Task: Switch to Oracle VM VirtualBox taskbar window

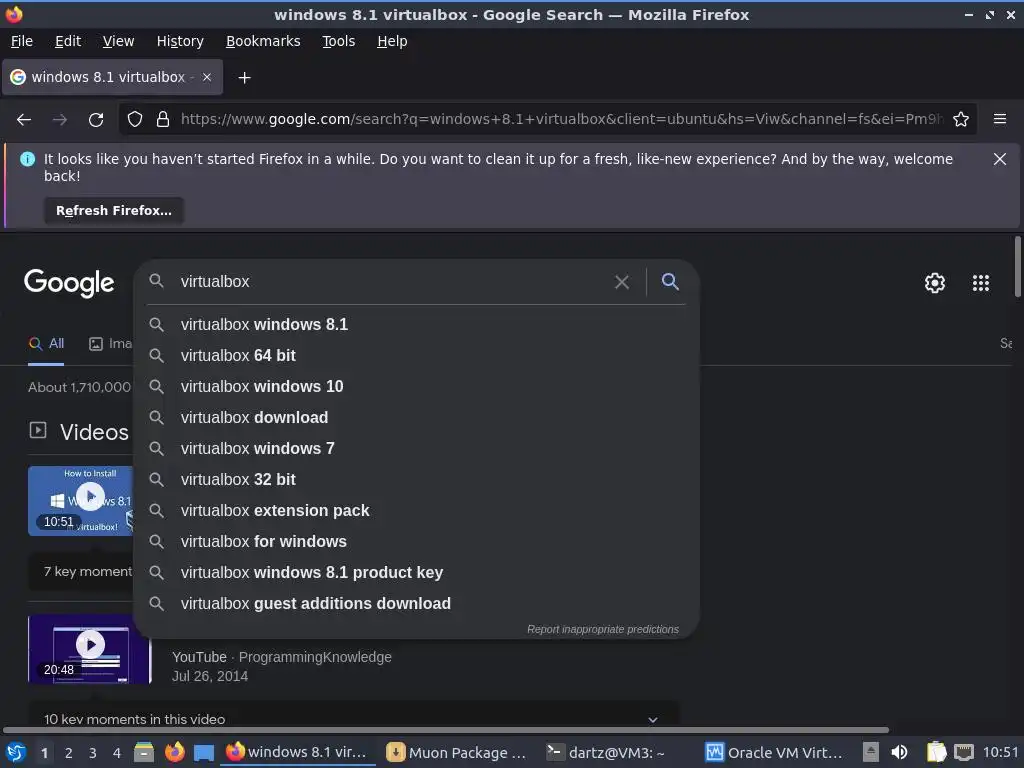Action: 775,753
